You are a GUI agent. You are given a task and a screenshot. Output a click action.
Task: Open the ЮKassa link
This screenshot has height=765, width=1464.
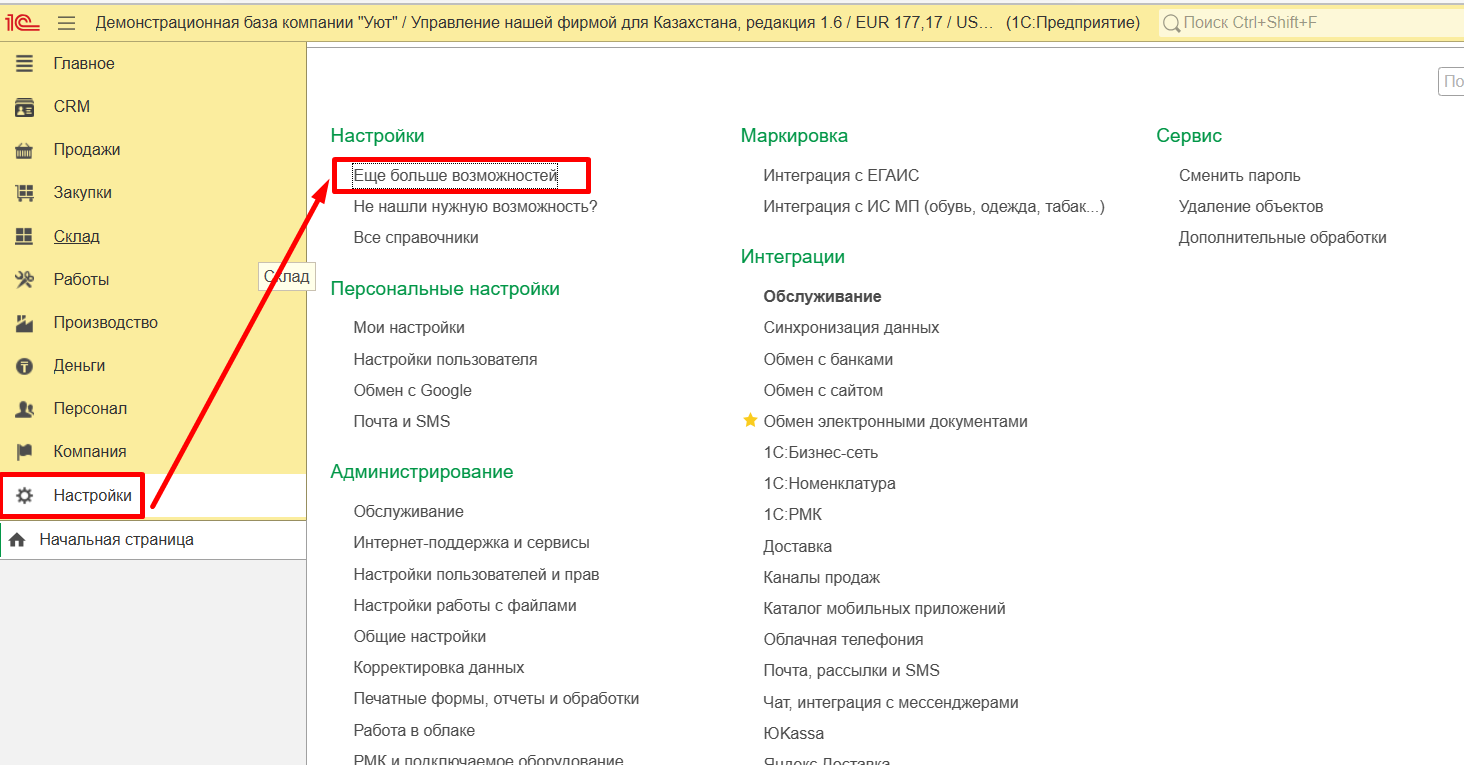click(x=793, y=734)
